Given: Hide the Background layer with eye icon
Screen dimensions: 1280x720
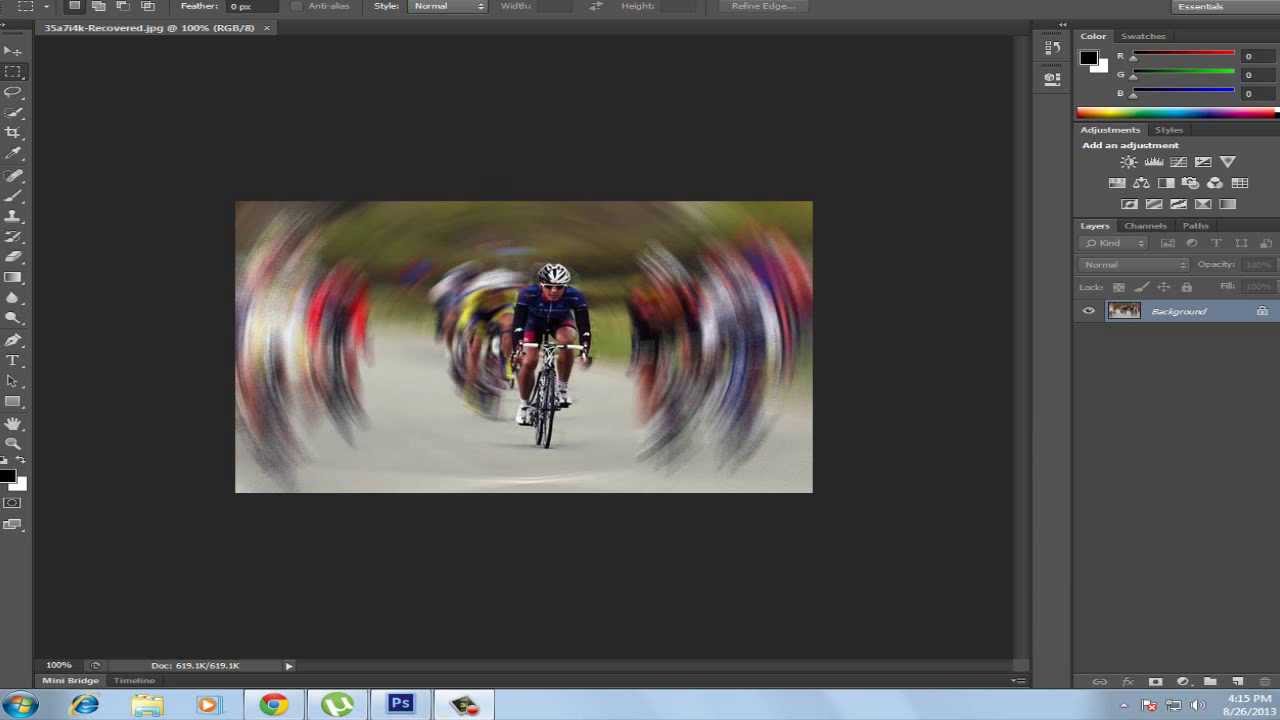Looking at the screenshot, I should tap(1088, 311).
